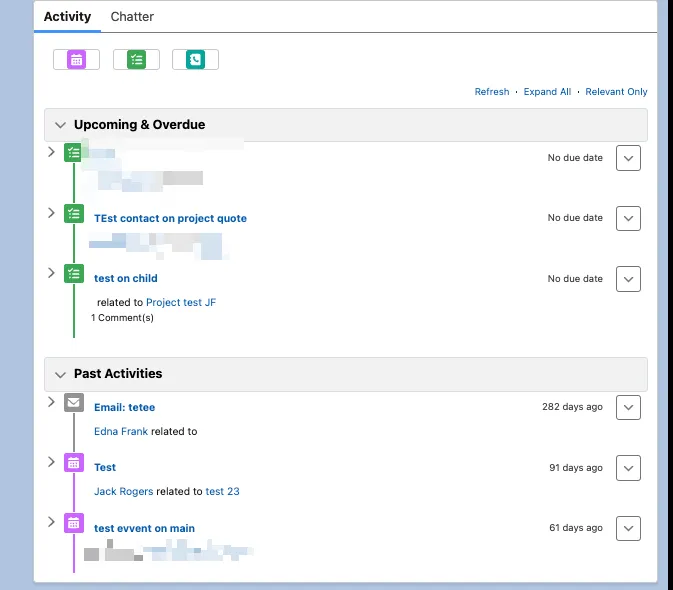Open action menu for Email: tetee
Screen dimensions: 673x590
pyautogui.click(x=628, y=407)
